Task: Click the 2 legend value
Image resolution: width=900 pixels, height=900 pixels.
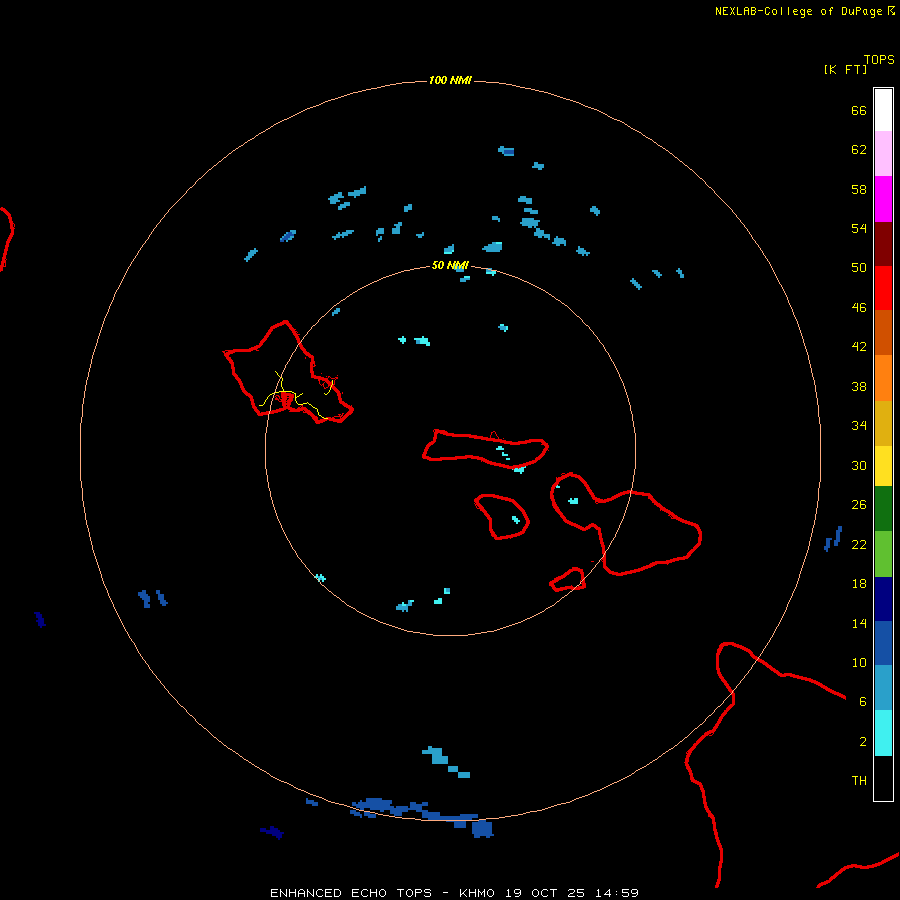Action: [862, 742]
